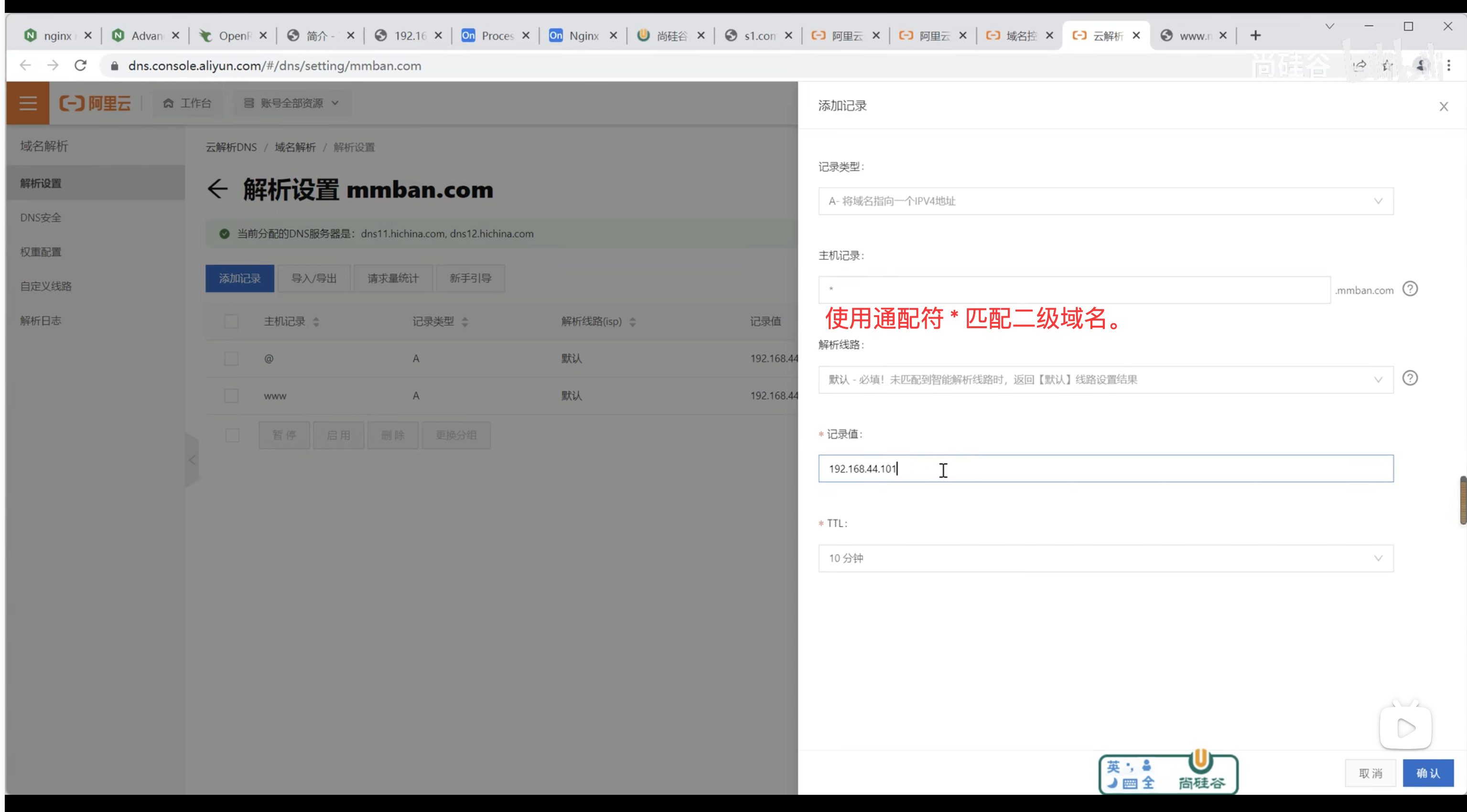Click the hamburger menu icon
Viewport: 1467px width, 812px height.
coord(27,103)
